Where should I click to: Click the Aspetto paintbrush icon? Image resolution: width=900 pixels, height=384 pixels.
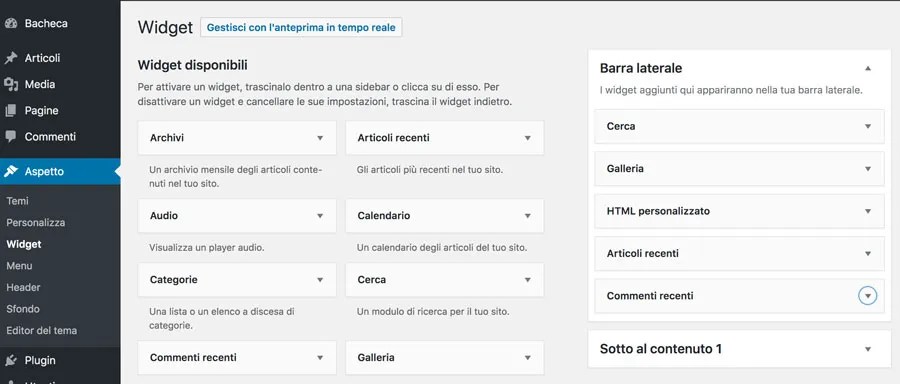(11, 172)
